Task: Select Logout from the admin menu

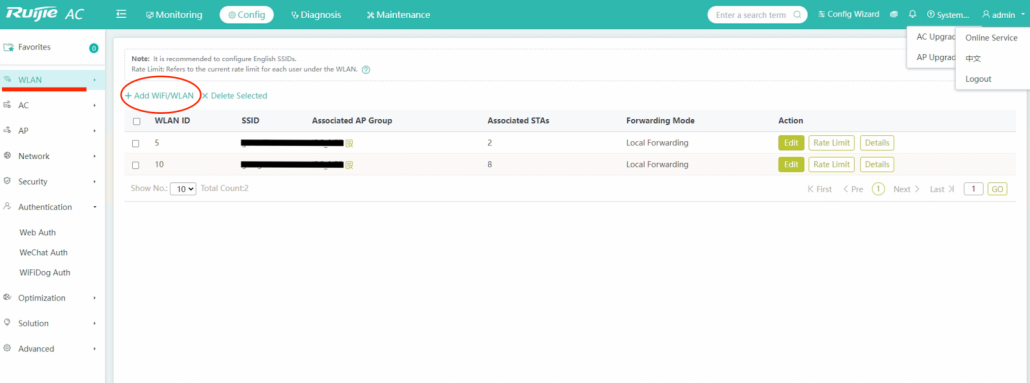Action: (978, 79)
